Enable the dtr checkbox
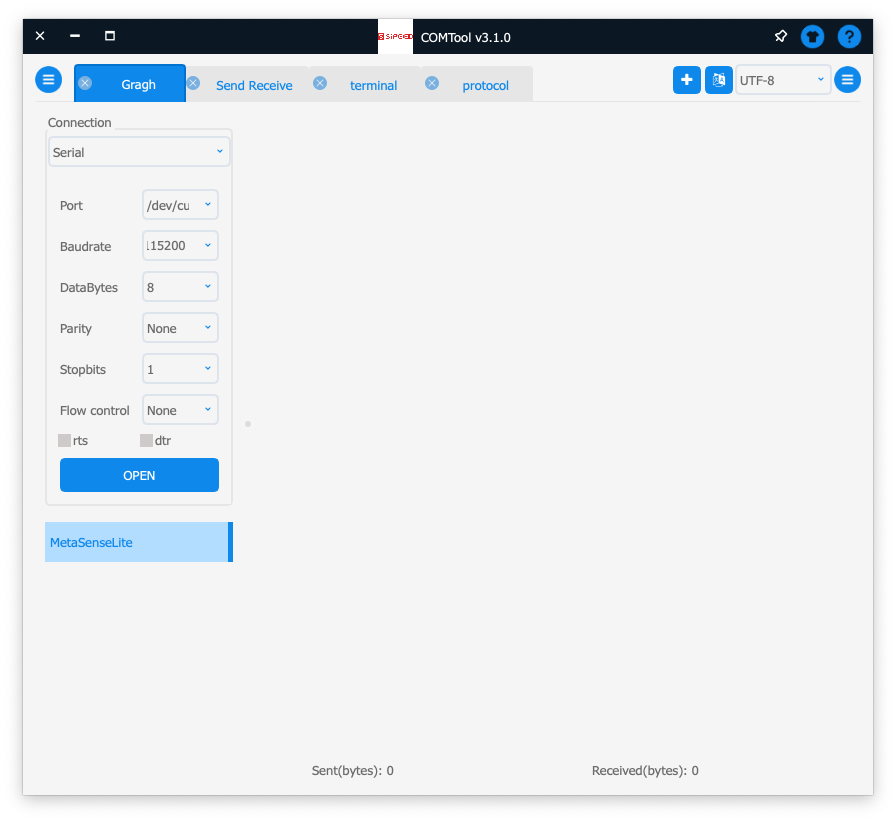This screenshot has width=896, height=822. [147, 440]
